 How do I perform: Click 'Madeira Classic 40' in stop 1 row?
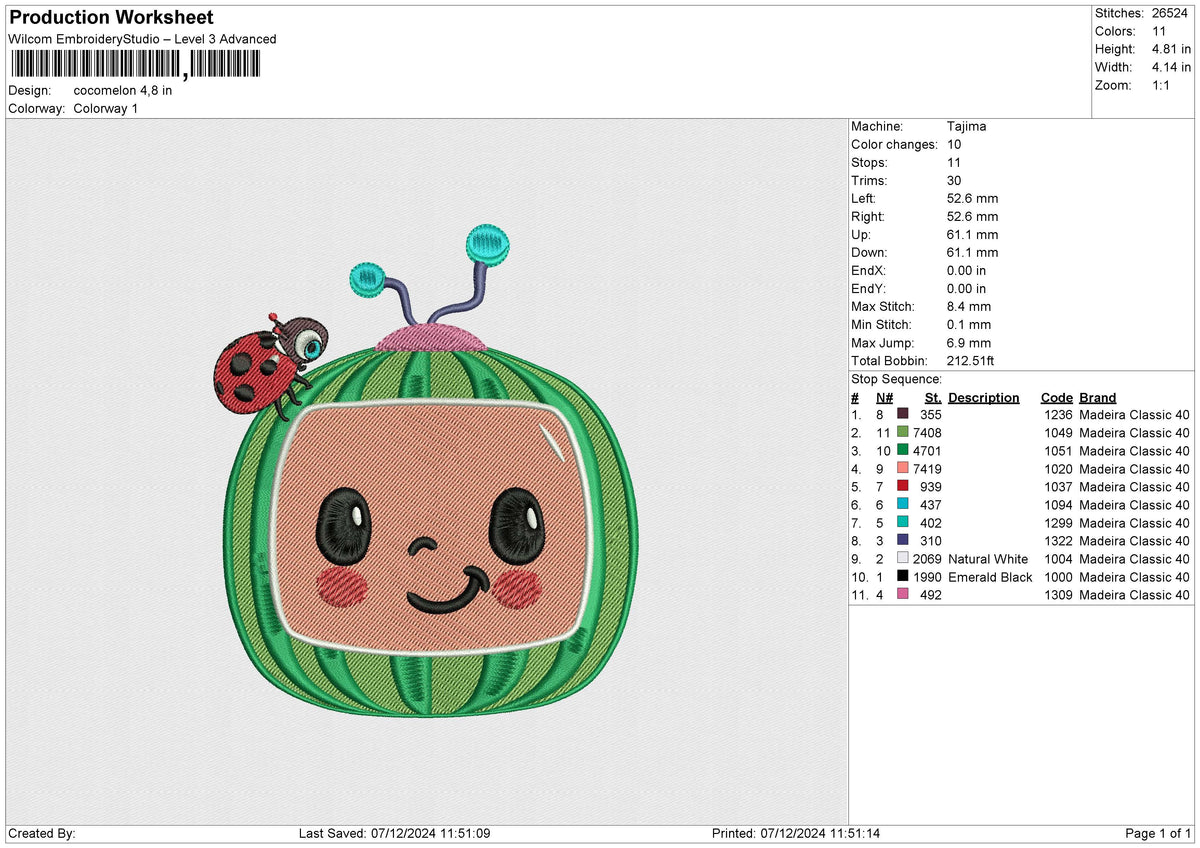click(x=1135, y=414)
